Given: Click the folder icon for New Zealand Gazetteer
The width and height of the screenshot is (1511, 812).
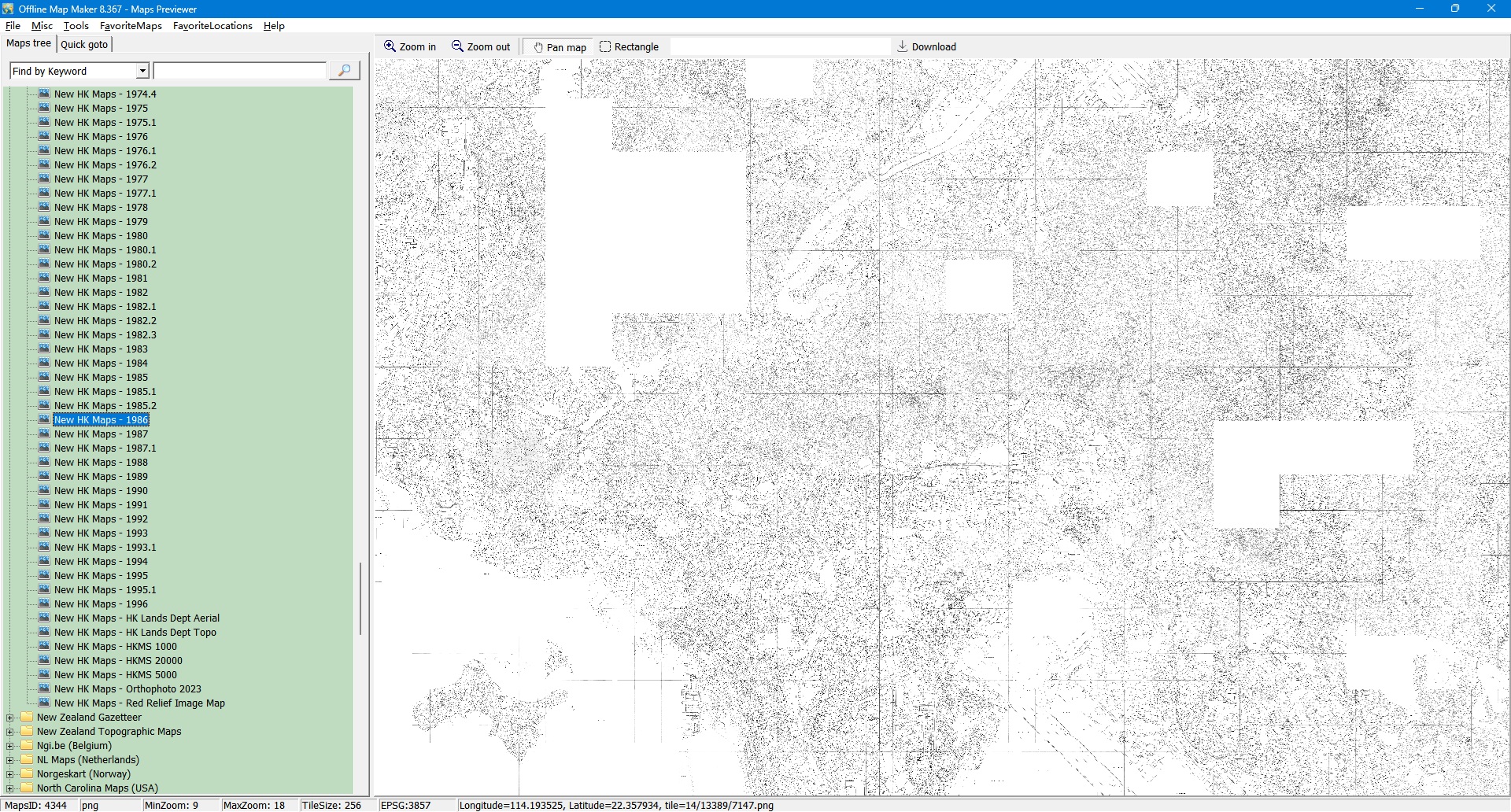Looking at the screenshot, I should pyautogui.click(x=28, y=718).
